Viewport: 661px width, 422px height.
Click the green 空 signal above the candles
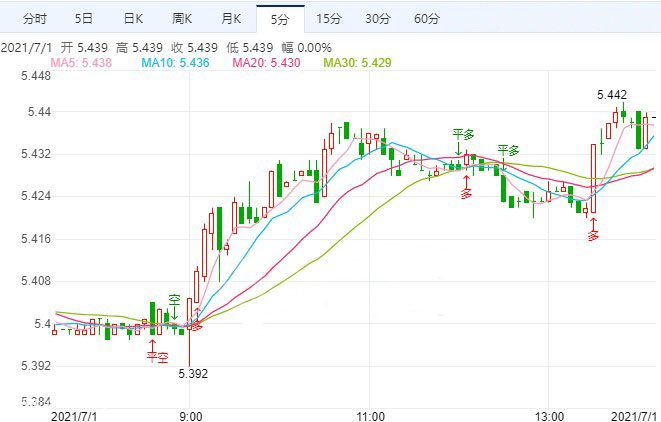(174, 299)
